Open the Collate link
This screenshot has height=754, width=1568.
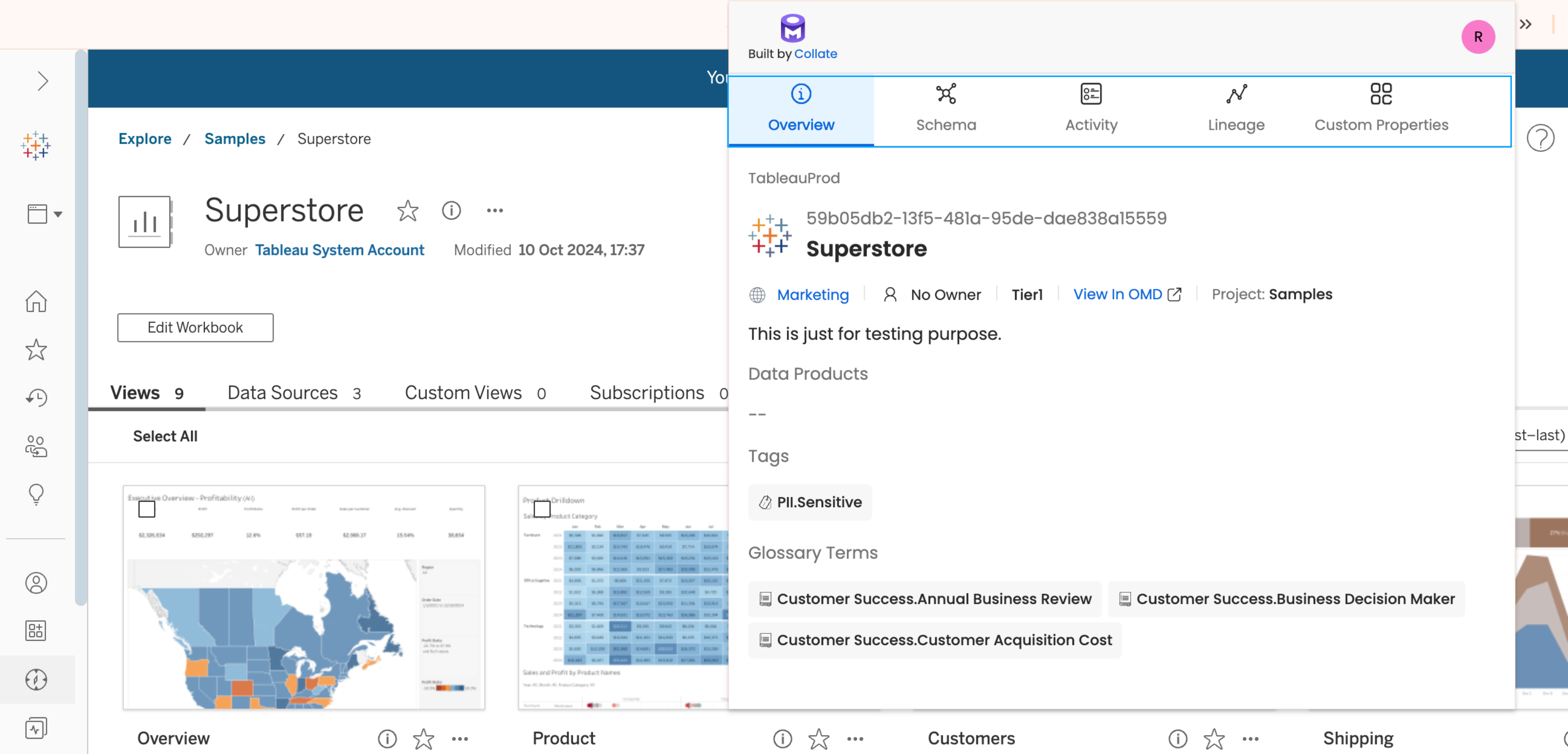pos(816,54)
